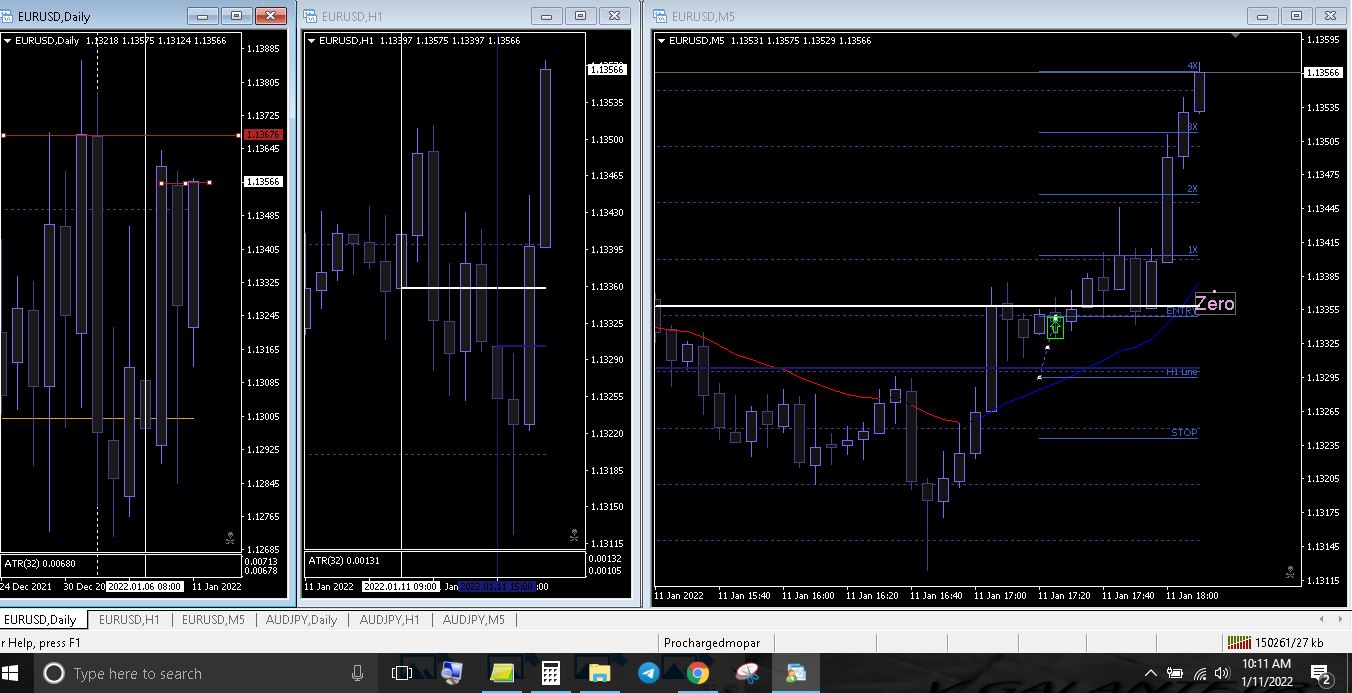Switch to the AUDJPY,Daily chart tab

click(x=301, y=620)
